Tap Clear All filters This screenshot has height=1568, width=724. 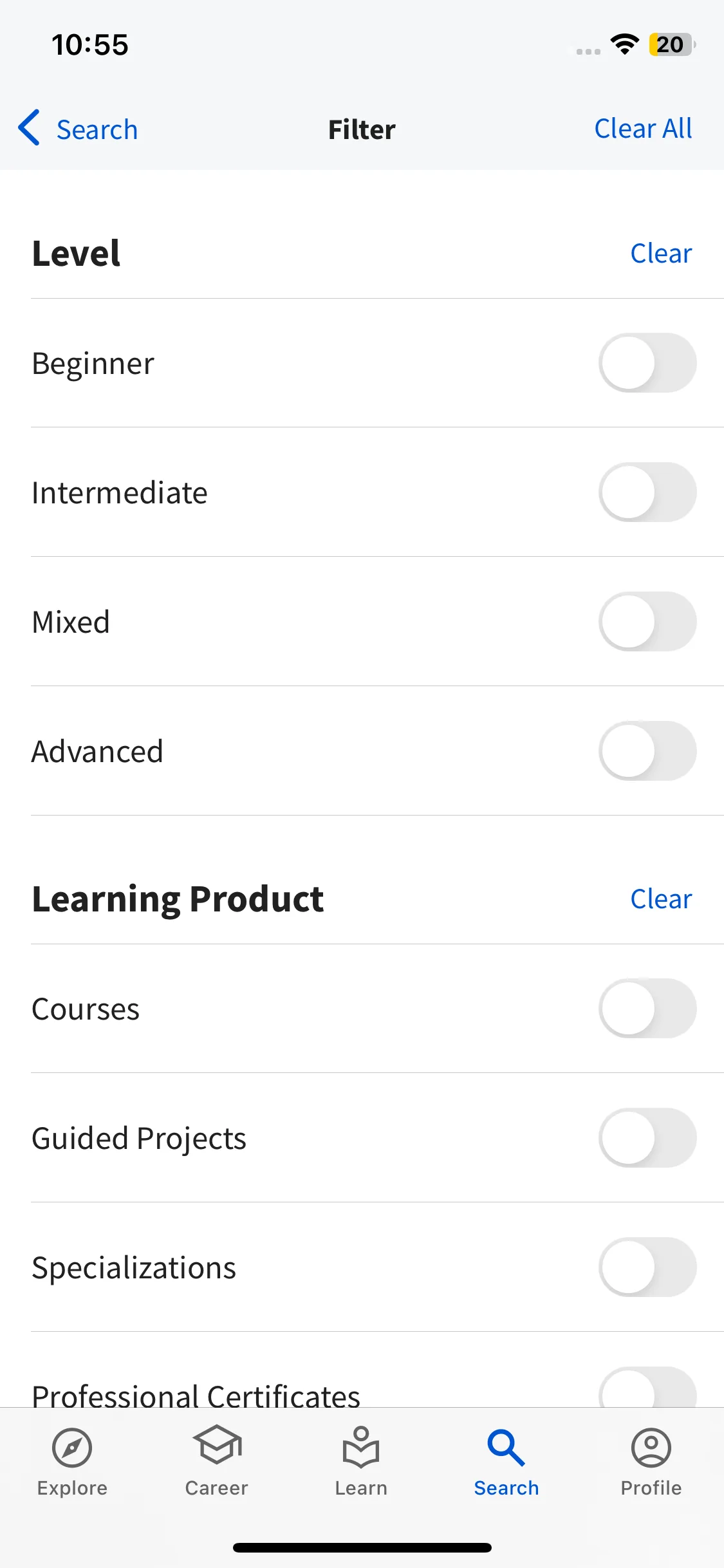click(x=643, y=129)
